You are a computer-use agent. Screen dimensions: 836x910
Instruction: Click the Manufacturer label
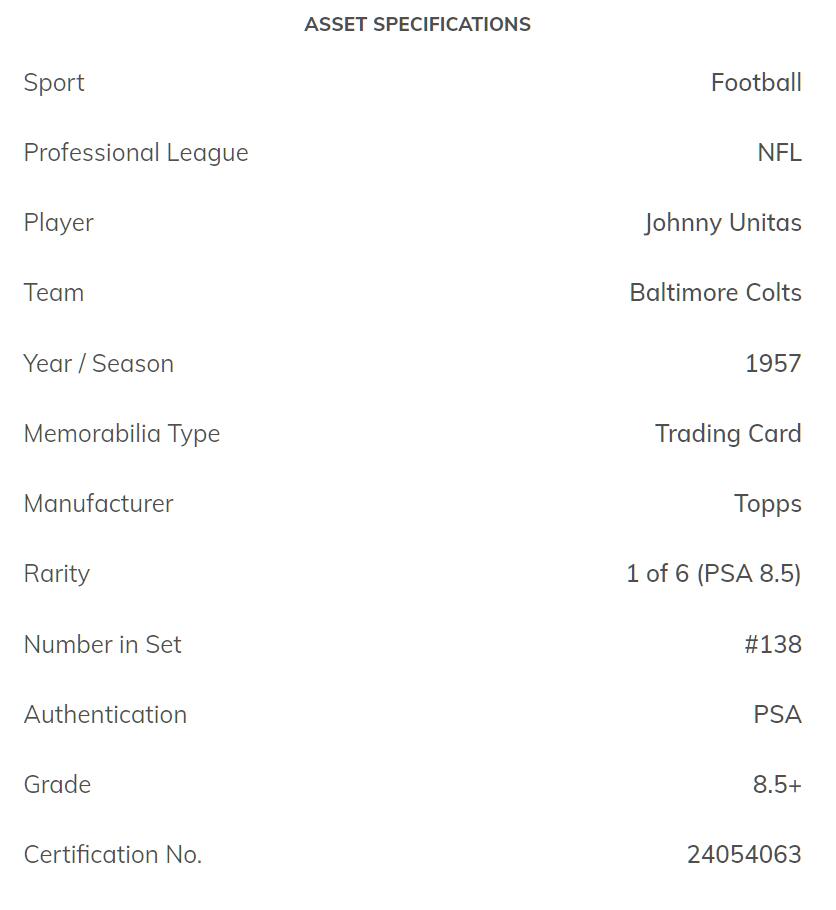[x=99, y=504]
